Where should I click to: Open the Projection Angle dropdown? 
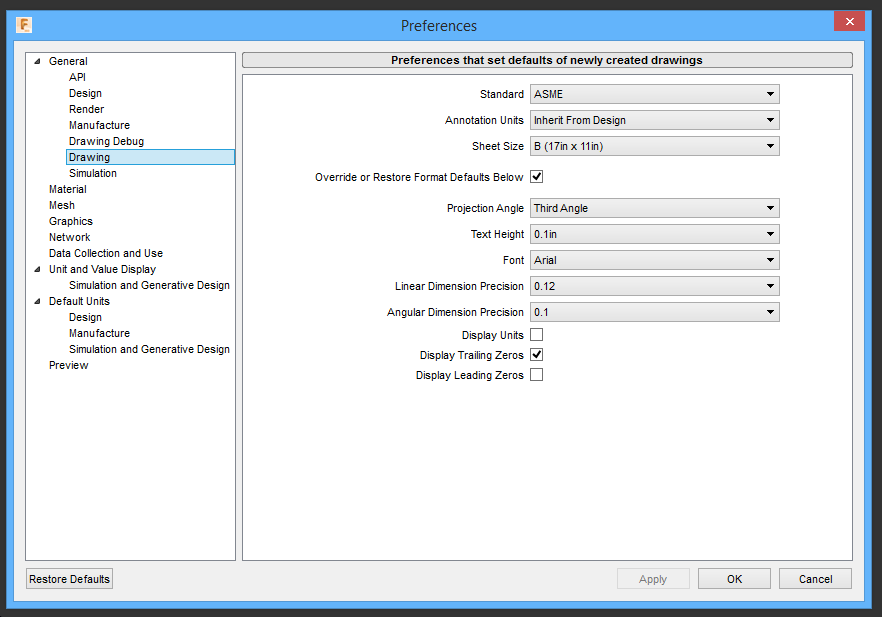tap(655, 208)
